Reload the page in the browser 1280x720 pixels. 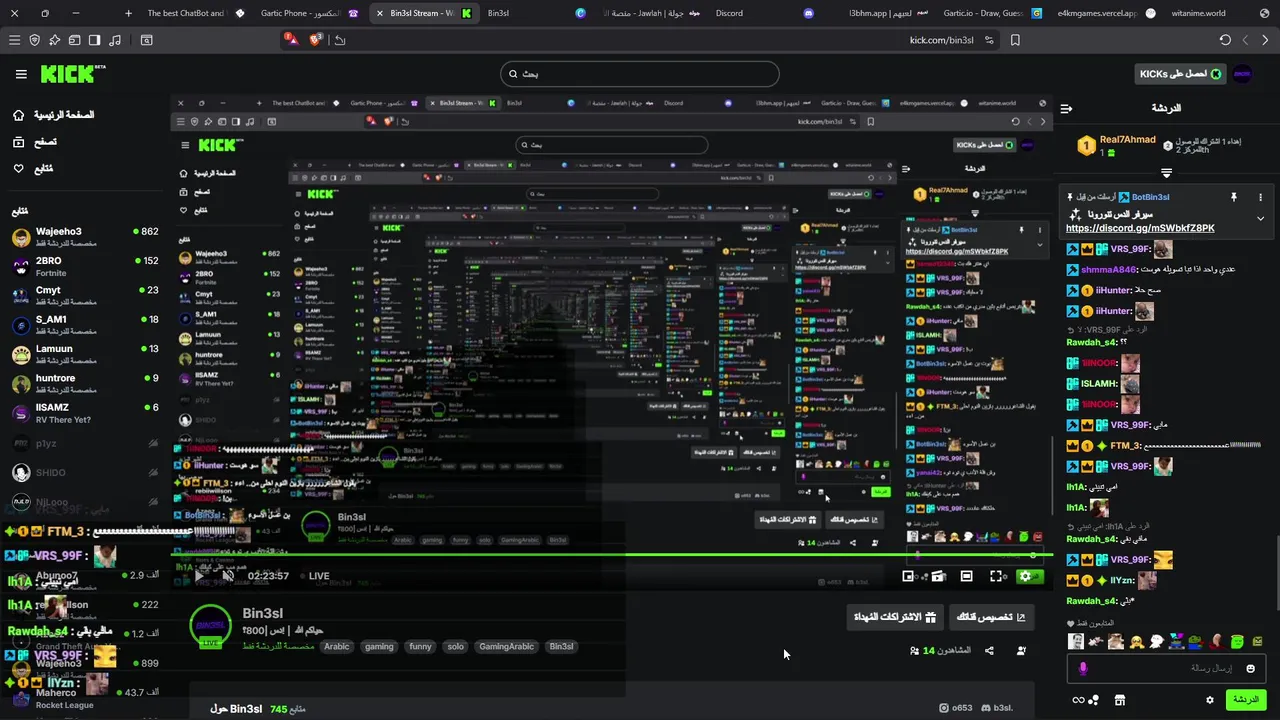pos(1225,40)
